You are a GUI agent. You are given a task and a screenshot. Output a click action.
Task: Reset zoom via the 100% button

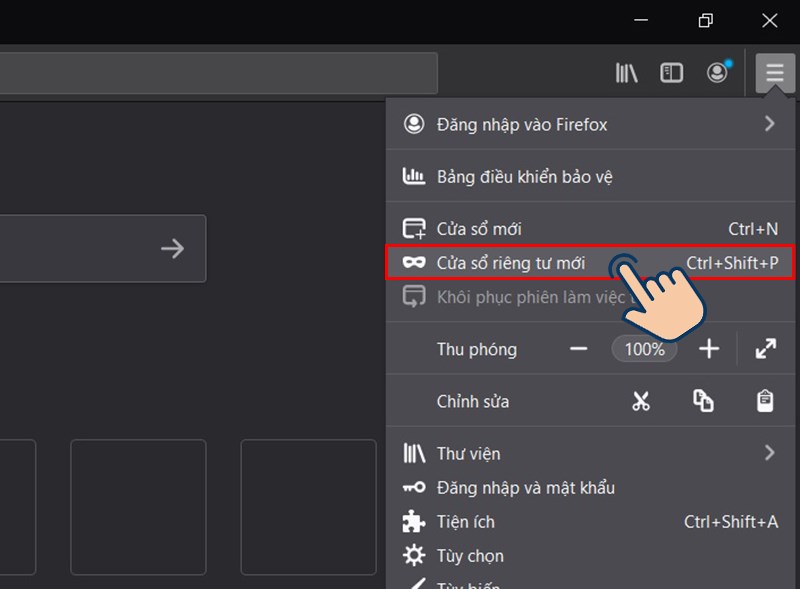(644, 349)
